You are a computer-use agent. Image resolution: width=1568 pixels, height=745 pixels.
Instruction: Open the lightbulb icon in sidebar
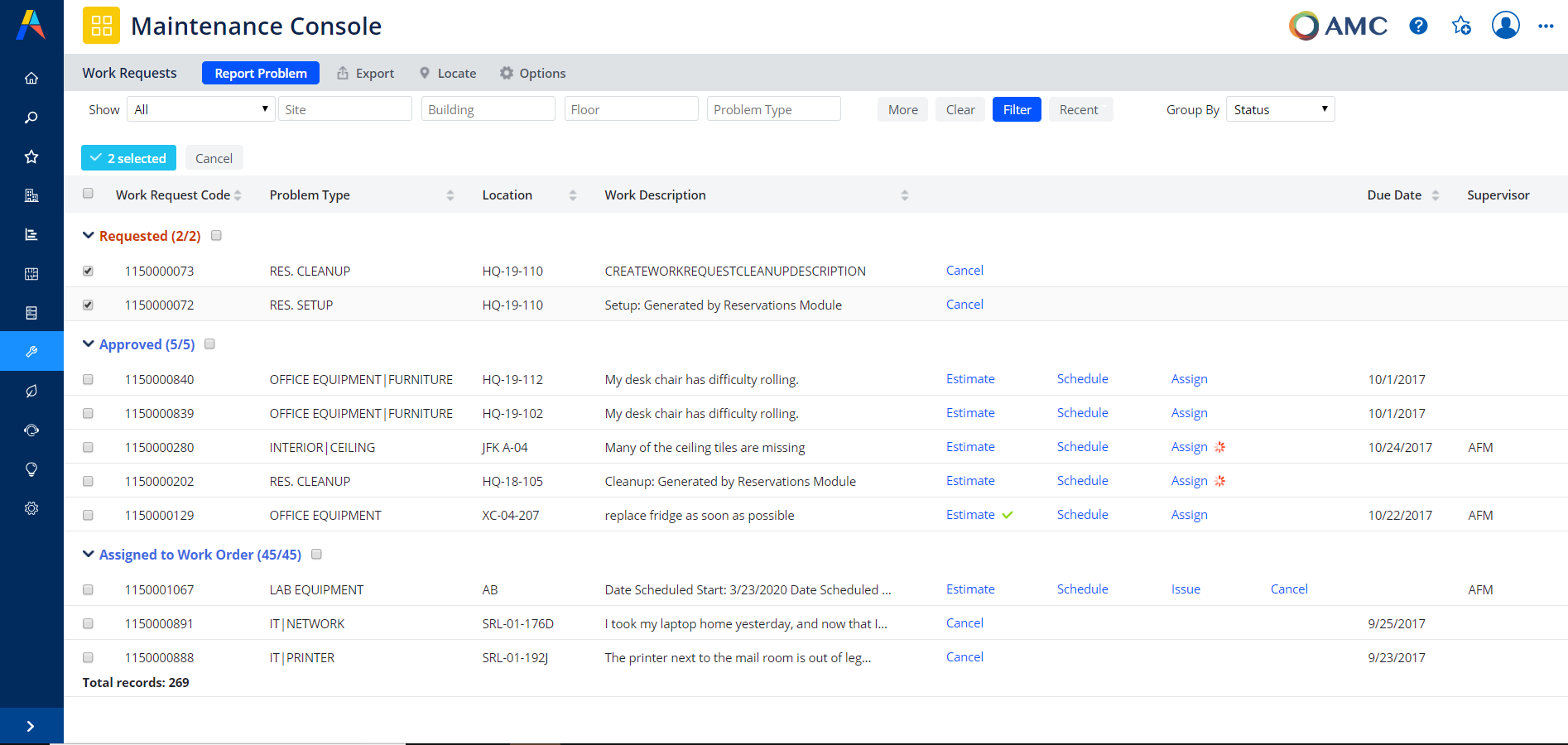point(31,469)
